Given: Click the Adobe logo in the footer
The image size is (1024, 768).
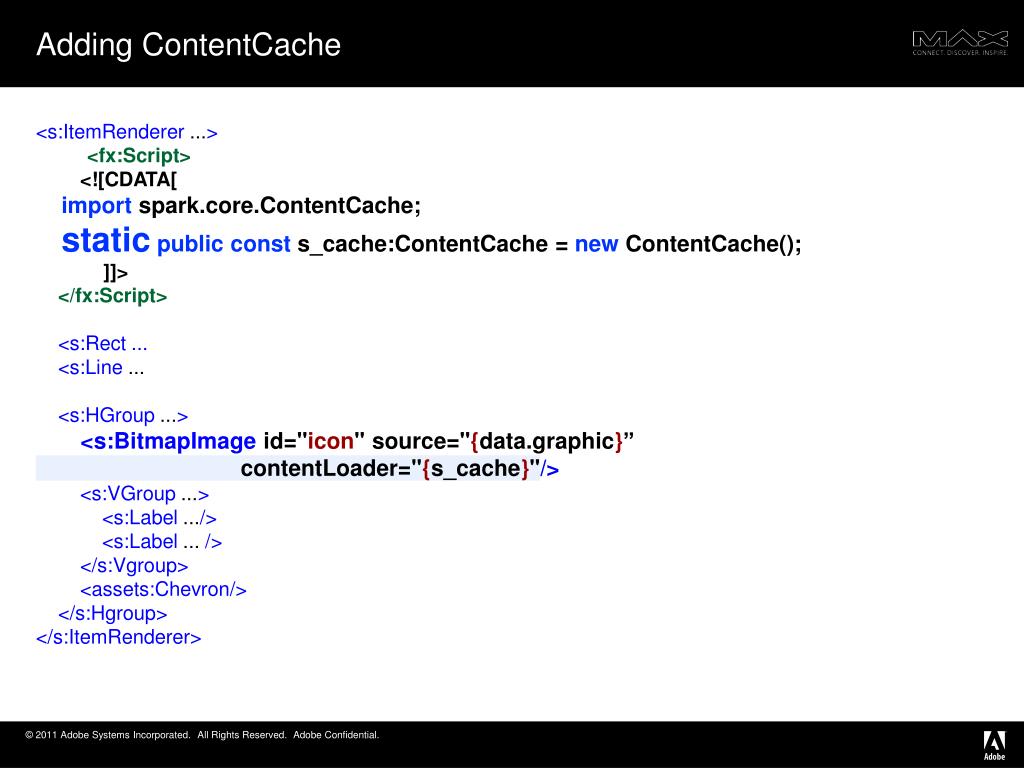Looking at the screenshot, I should point(995,745).
